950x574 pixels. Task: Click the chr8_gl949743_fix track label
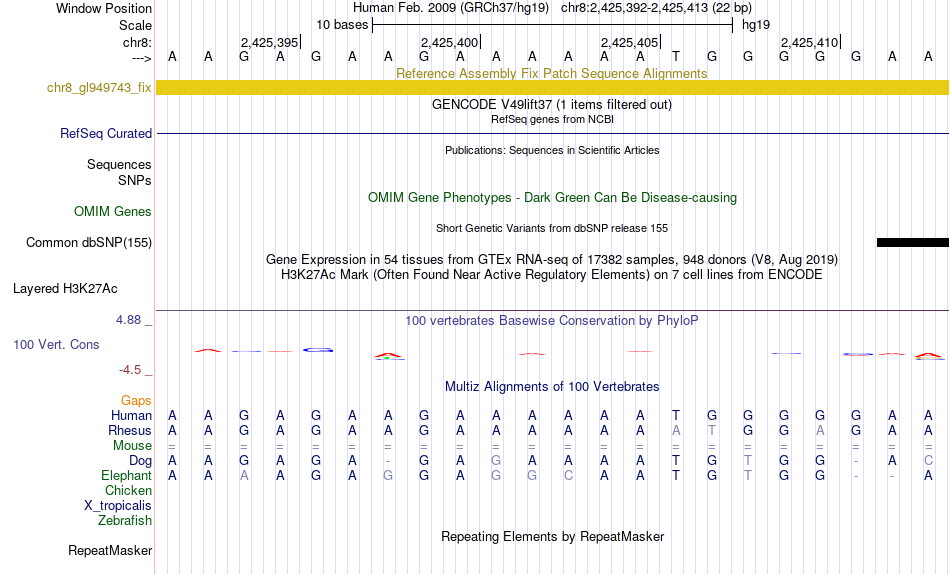coord(99,87)
